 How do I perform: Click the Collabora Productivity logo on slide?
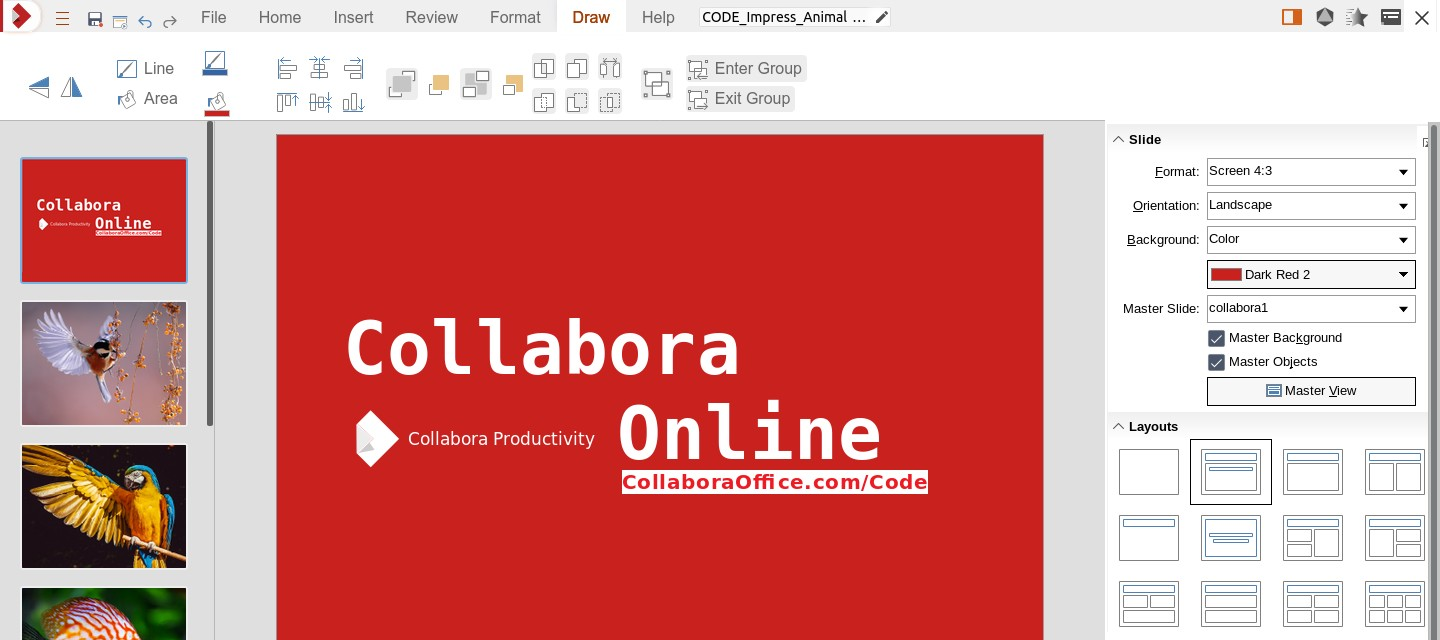[x=475, y=439]
